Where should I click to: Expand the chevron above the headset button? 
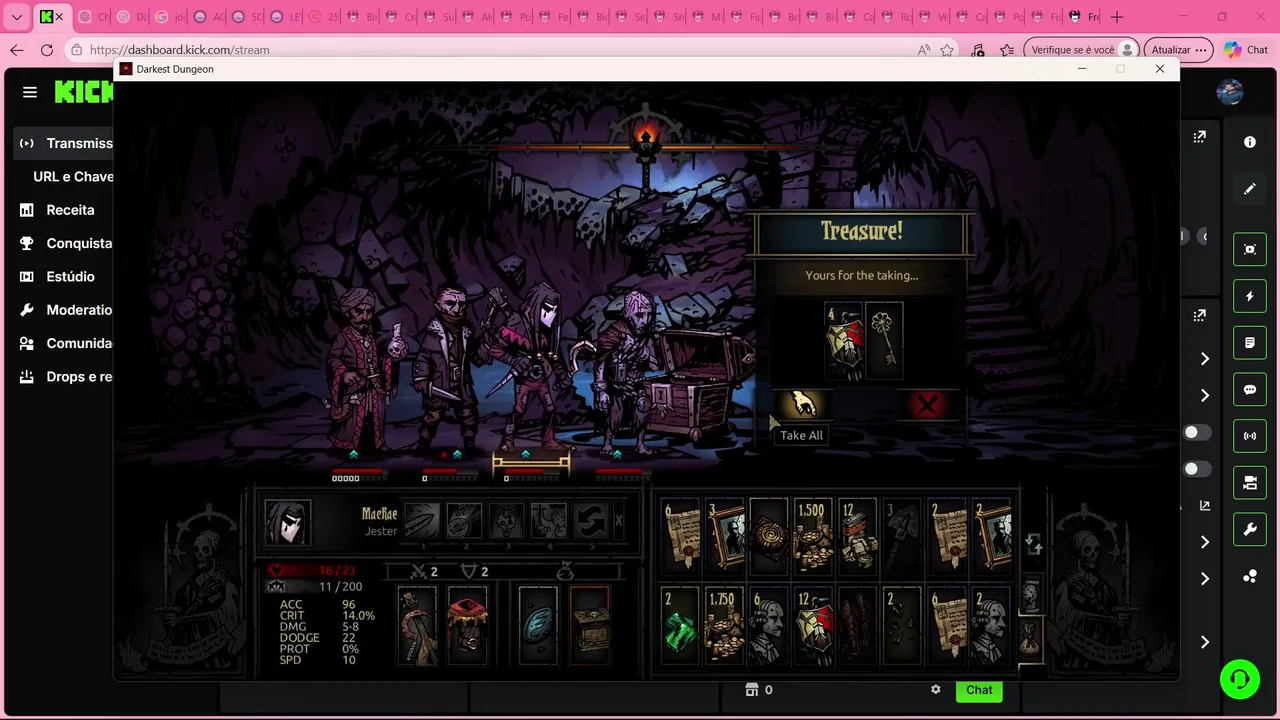pyautogui.click(x=1205, y=642)
